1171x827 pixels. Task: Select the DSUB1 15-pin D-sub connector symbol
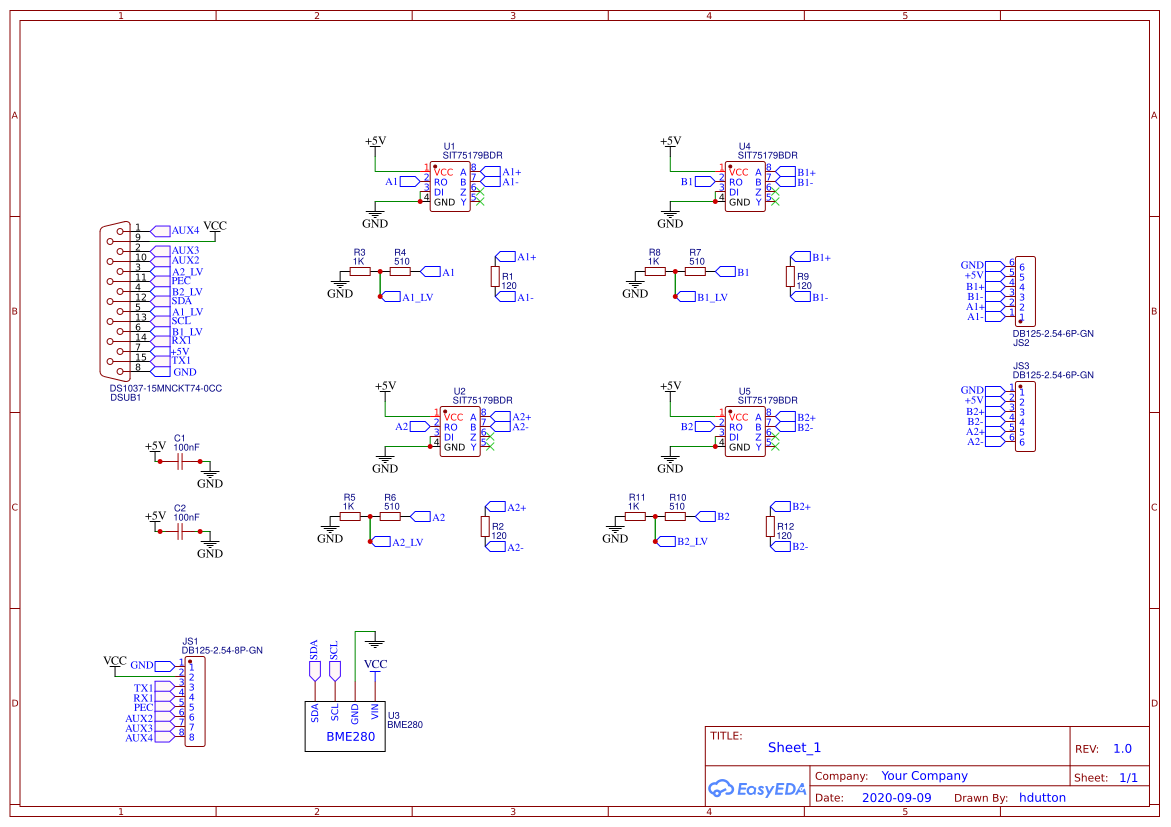click(x=112, y=299)
